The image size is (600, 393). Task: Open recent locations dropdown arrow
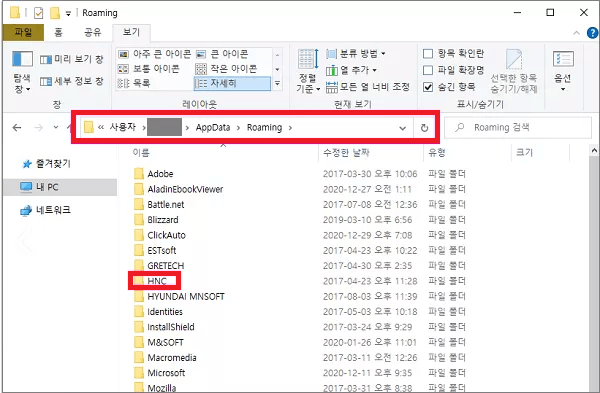[x=56, y=127]
